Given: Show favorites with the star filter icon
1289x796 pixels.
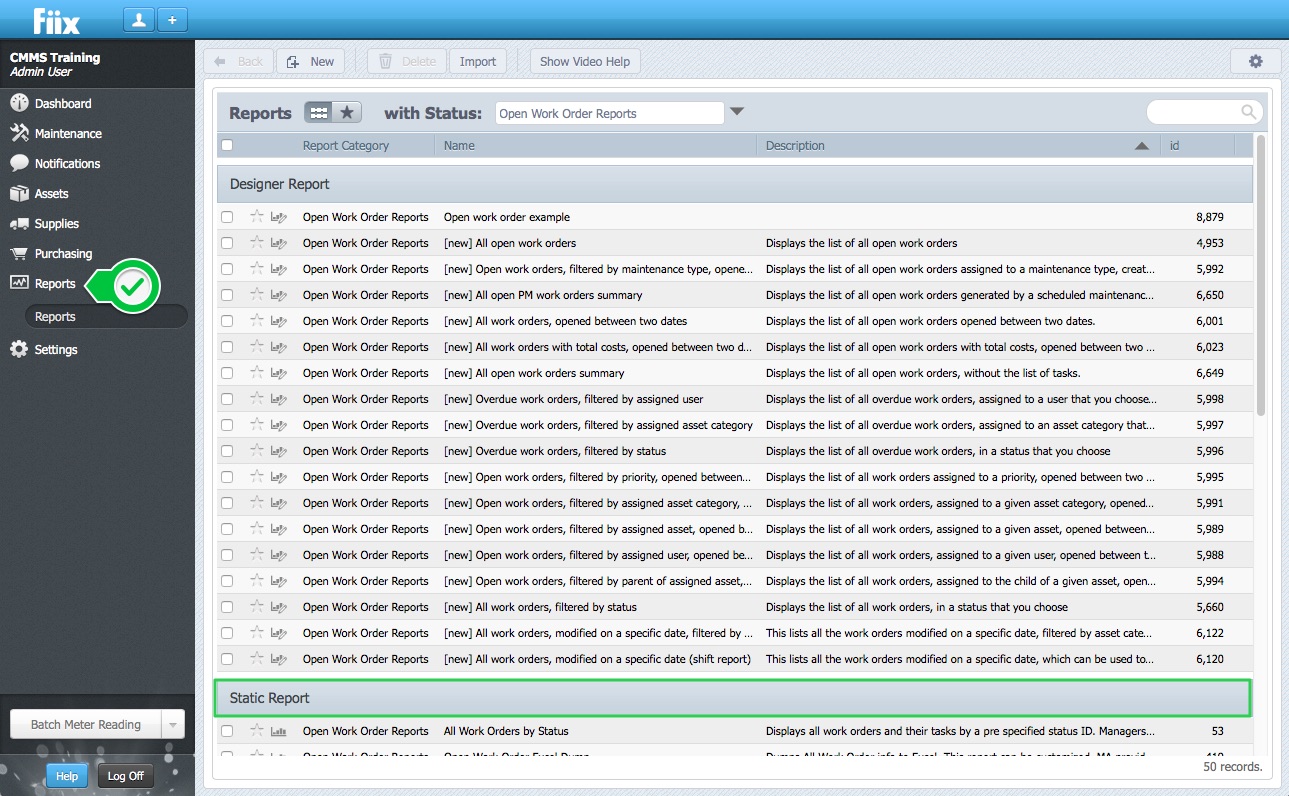Looking at the screenshot, I should (347, 113).
